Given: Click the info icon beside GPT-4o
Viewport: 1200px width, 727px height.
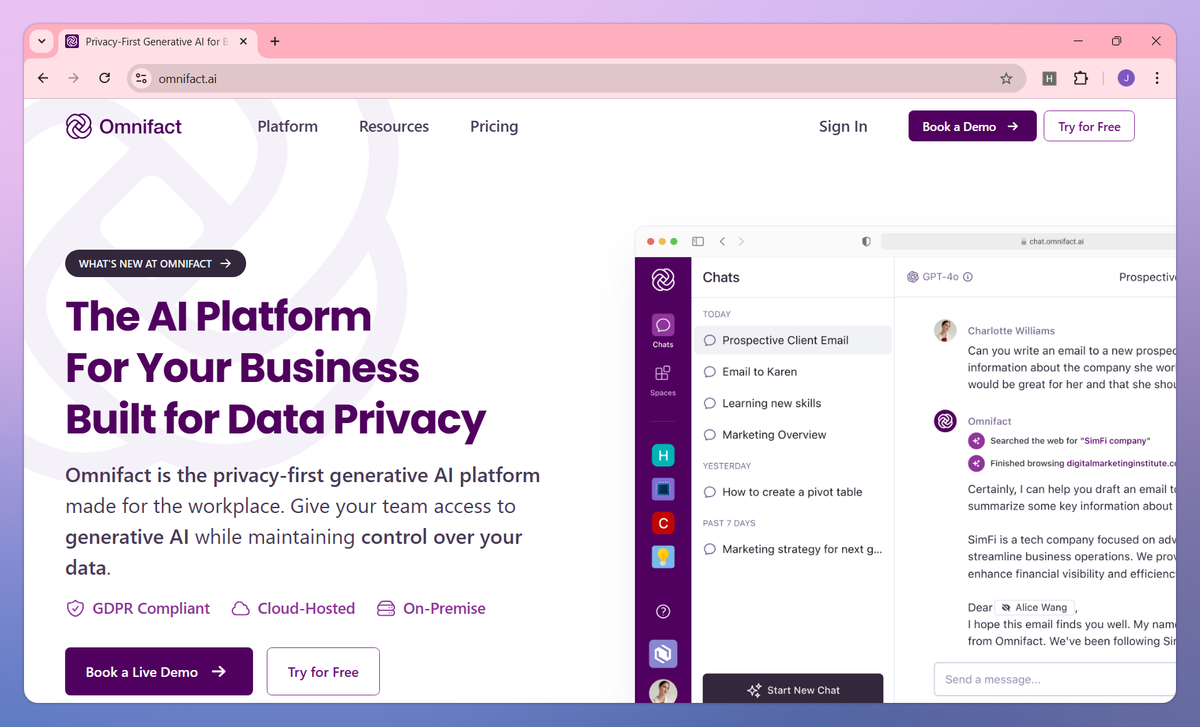Looking at the screenshot, I should click(968, 277).
